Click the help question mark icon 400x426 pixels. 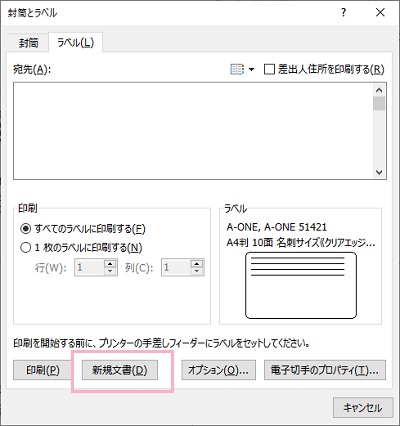pos(344,13)
